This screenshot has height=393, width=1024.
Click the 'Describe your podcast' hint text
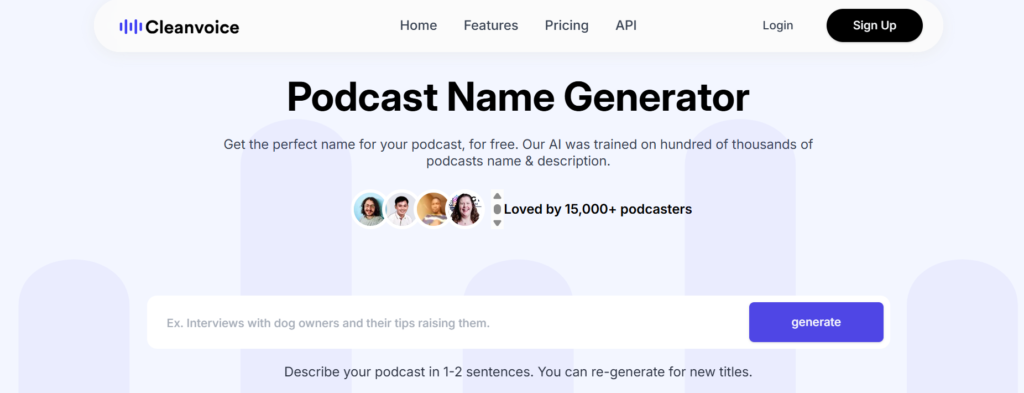coord(518,372)
